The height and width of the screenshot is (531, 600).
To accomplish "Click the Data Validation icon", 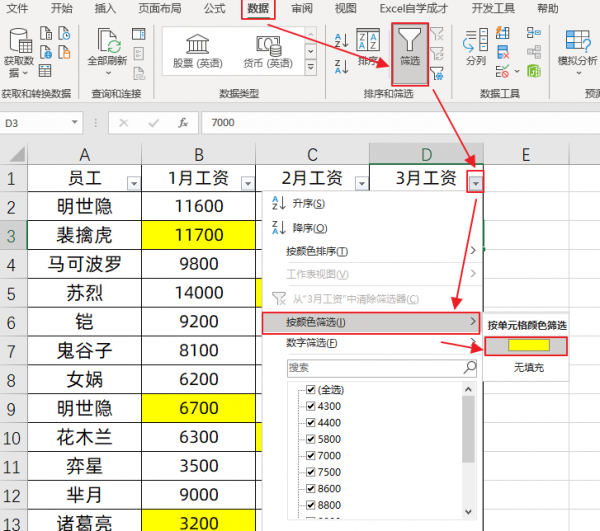I will 502,72.
